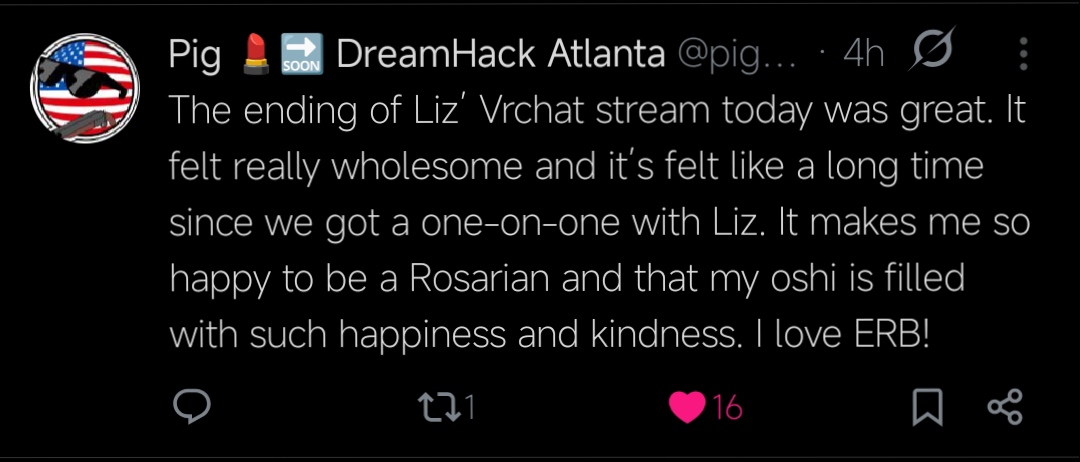
Task: Reply using the speech bubble icon
Action: coord(191,407)
